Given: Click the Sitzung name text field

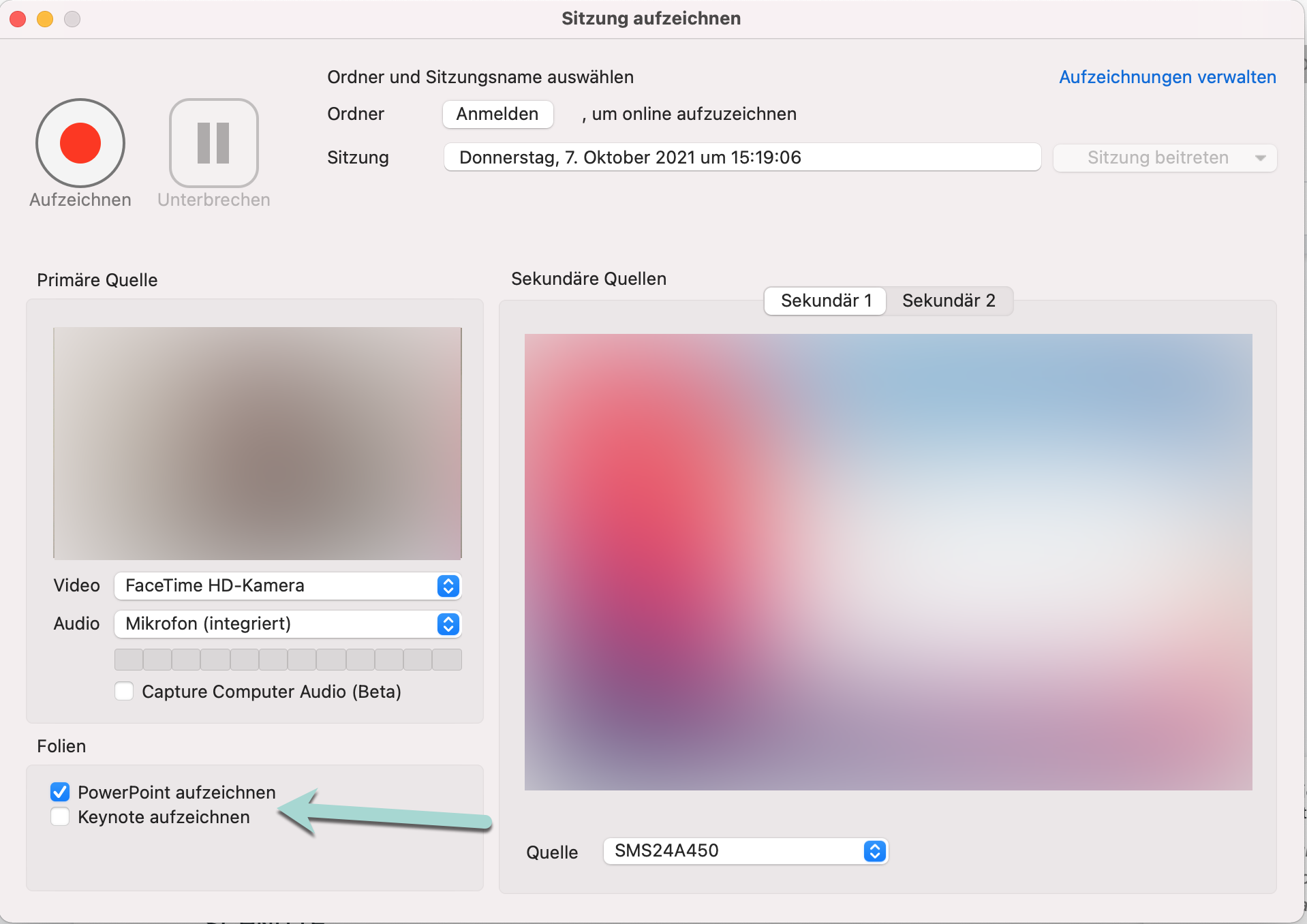Looking at the screenshot, I should (741, 157).
